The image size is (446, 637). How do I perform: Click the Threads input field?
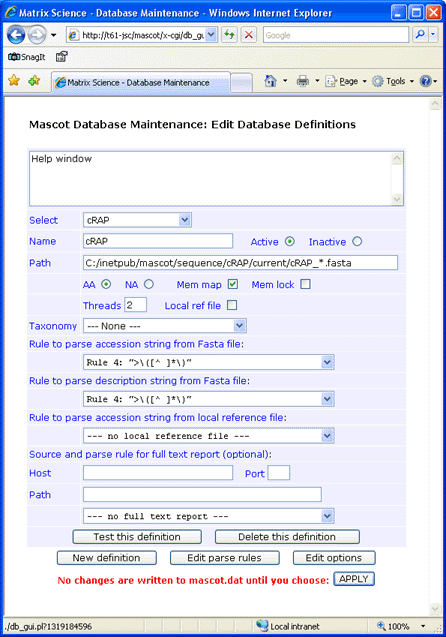(x=135, y=305)
